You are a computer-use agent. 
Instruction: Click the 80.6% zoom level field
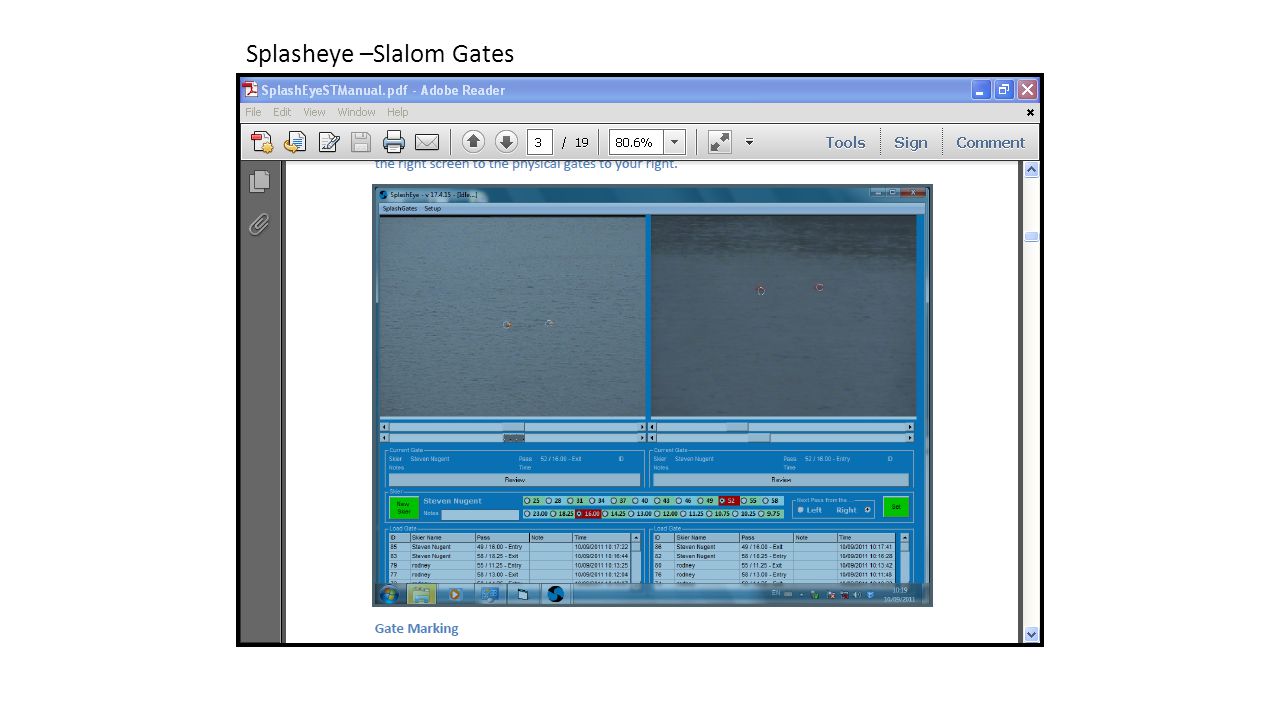click(x=636, y=142)
